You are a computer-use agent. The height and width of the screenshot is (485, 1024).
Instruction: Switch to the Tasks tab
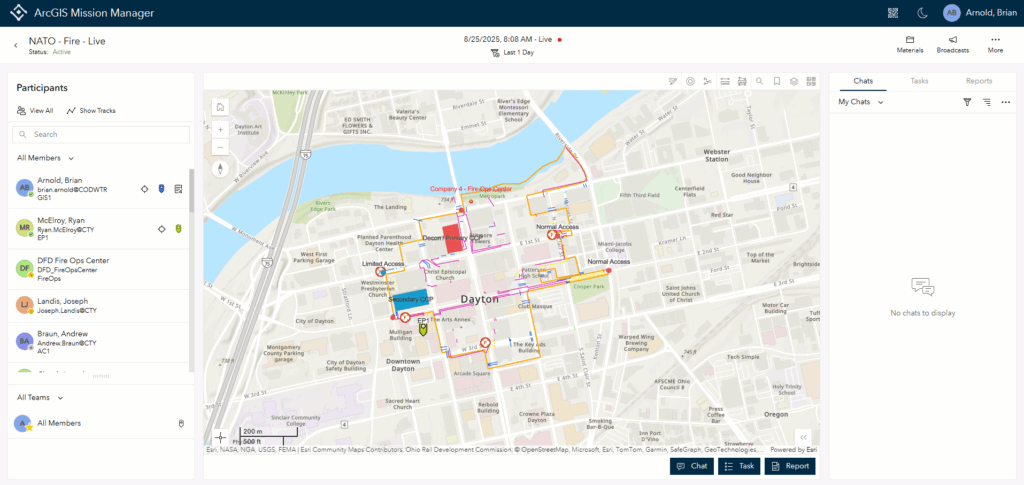click(x=920, y=81)
